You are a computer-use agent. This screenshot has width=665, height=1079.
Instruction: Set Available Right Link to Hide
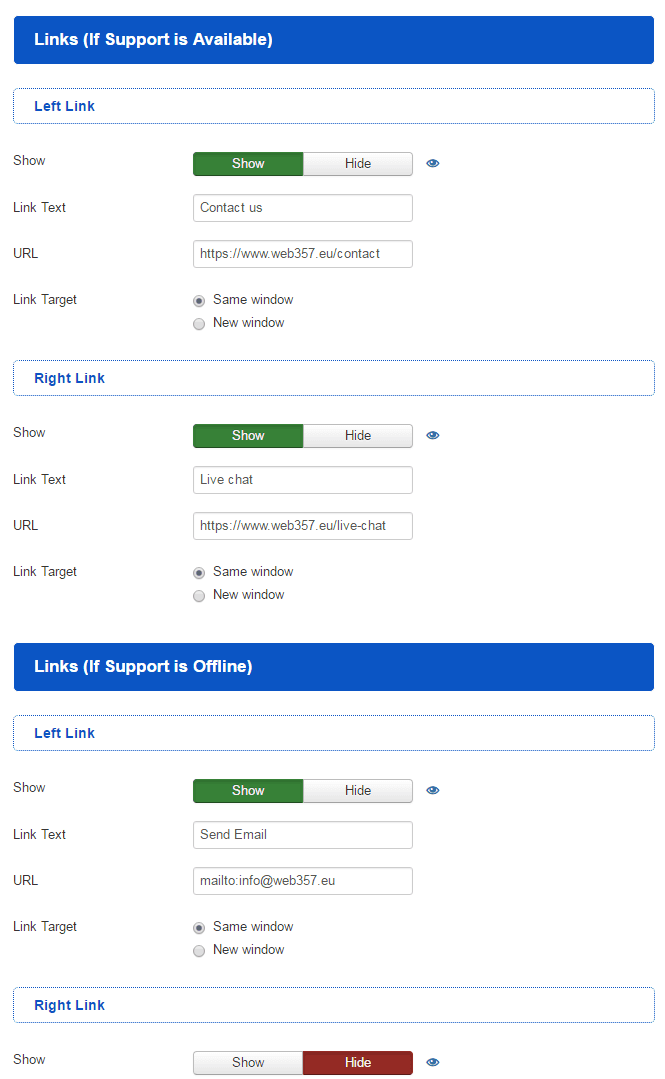coord(357,436)
